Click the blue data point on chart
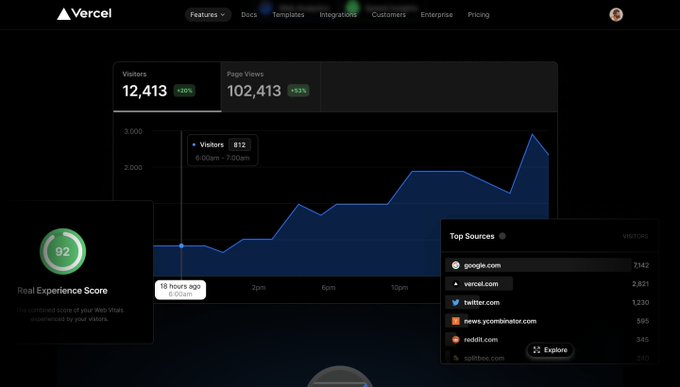The image size is (680, 387). tap(181, 246)
